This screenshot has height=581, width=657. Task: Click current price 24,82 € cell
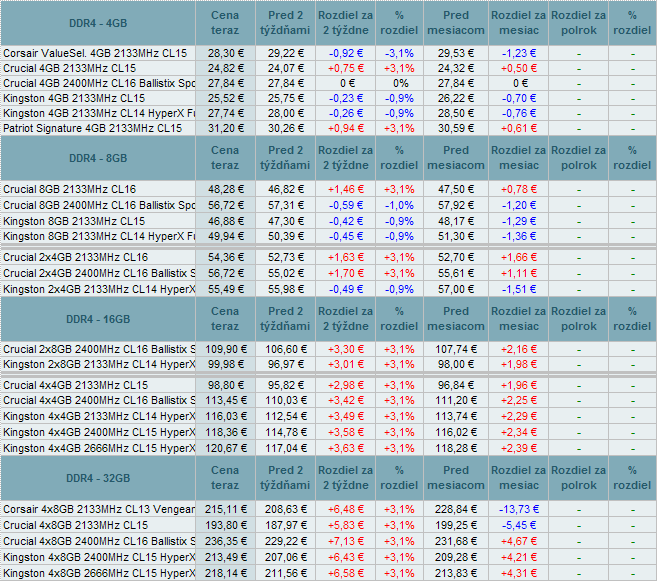click(x=225, y=68)
